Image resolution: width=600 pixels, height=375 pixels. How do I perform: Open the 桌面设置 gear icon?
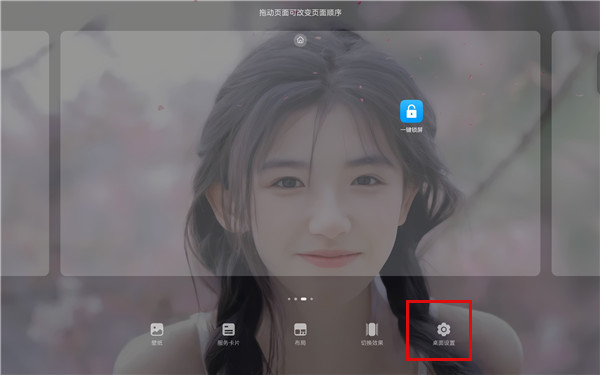click(443, 329)
